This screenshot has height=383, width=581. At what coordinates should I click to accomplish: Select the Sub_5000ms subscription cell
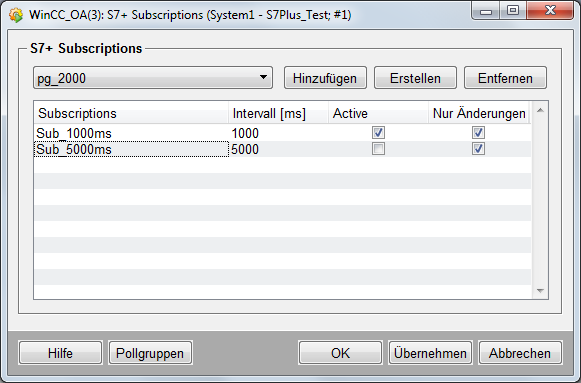point(131,149)
